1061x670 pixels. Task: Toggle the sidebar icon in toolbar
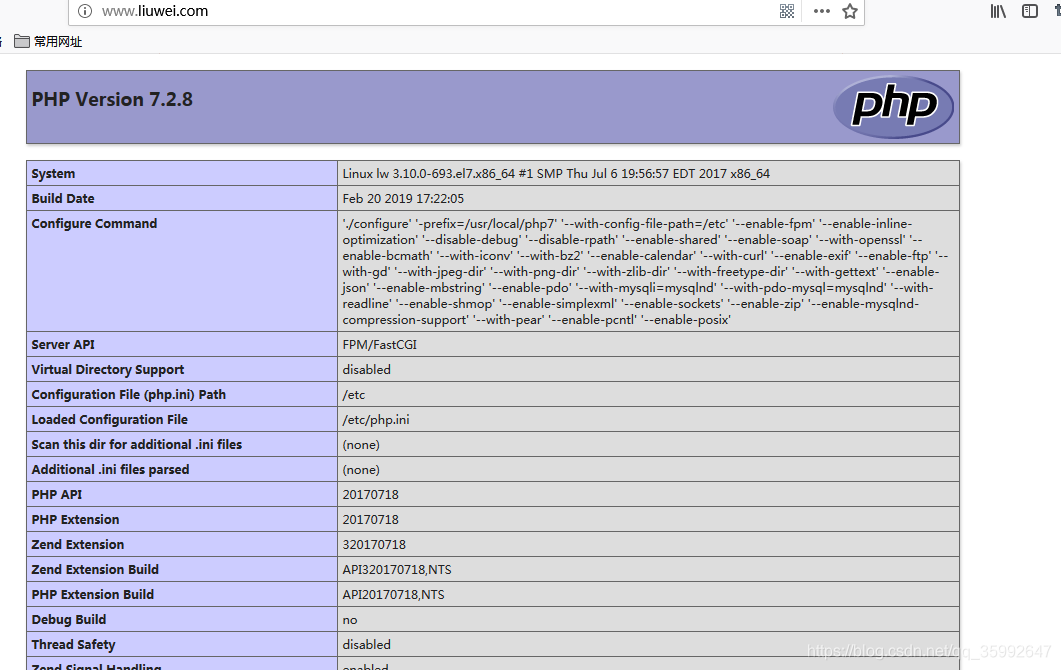[1030, 11]
